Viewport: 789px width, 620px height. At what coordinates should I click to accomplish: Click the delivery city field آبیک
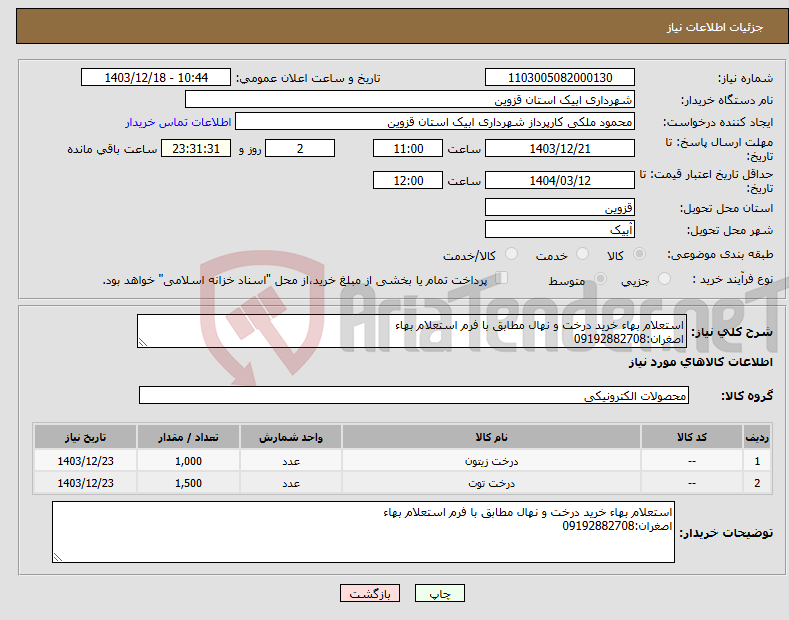pyautogui.click(x=560, y=229)
